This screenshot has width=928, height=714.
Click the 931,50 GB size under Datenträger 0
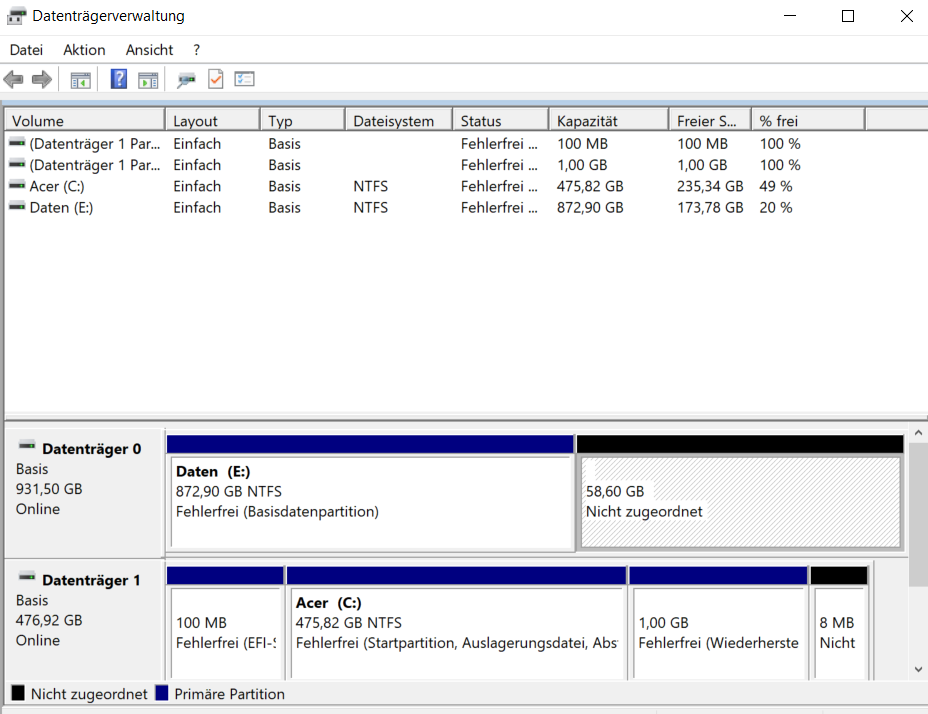pyautogui.click(x=49, y=489)
